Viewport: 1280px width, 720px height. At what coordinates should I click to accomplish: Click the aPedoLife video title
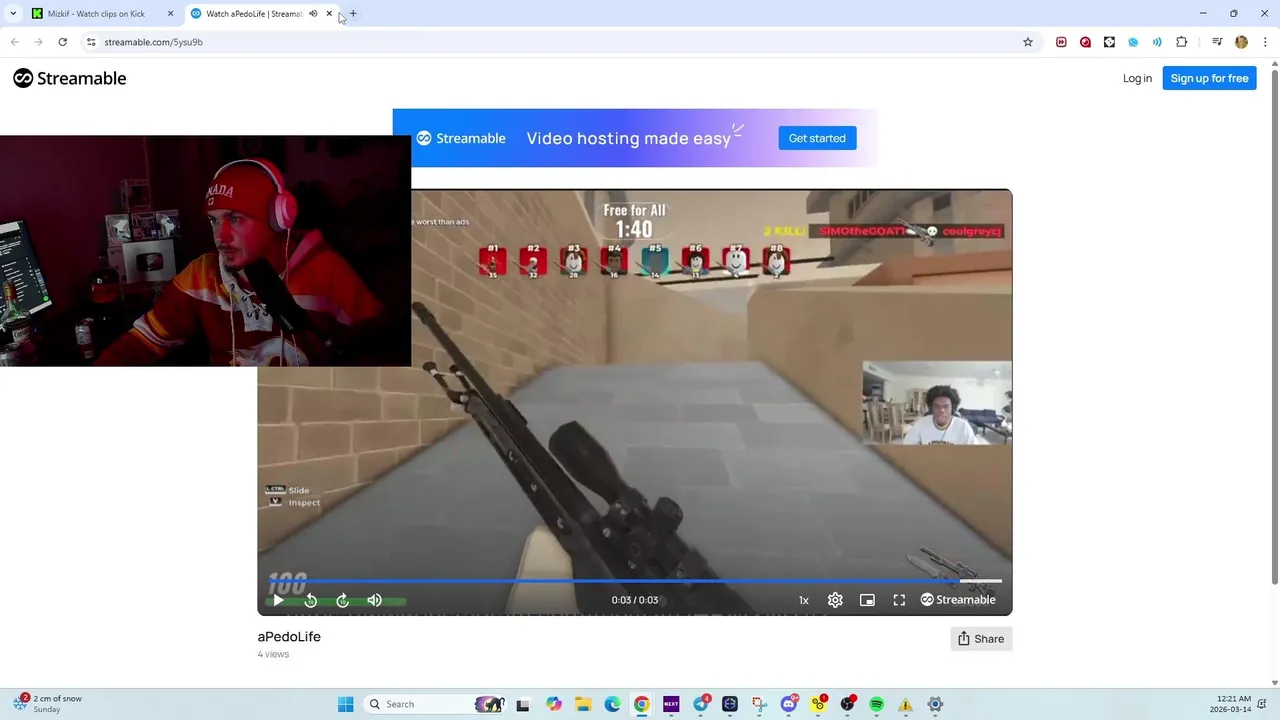[x=289, y=636]
